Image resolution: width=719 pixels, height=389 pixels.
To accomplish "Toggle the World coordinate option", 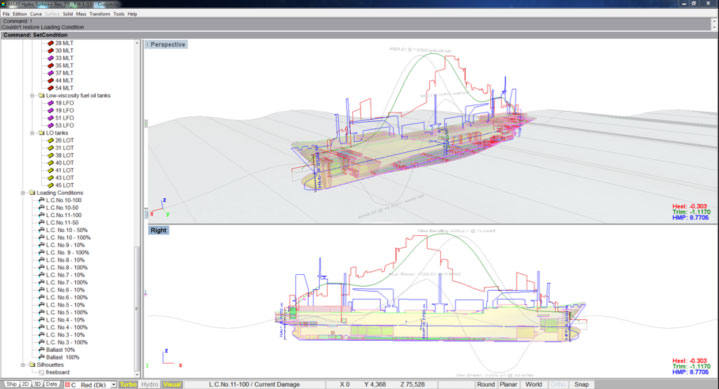I will tap(533, 384).
